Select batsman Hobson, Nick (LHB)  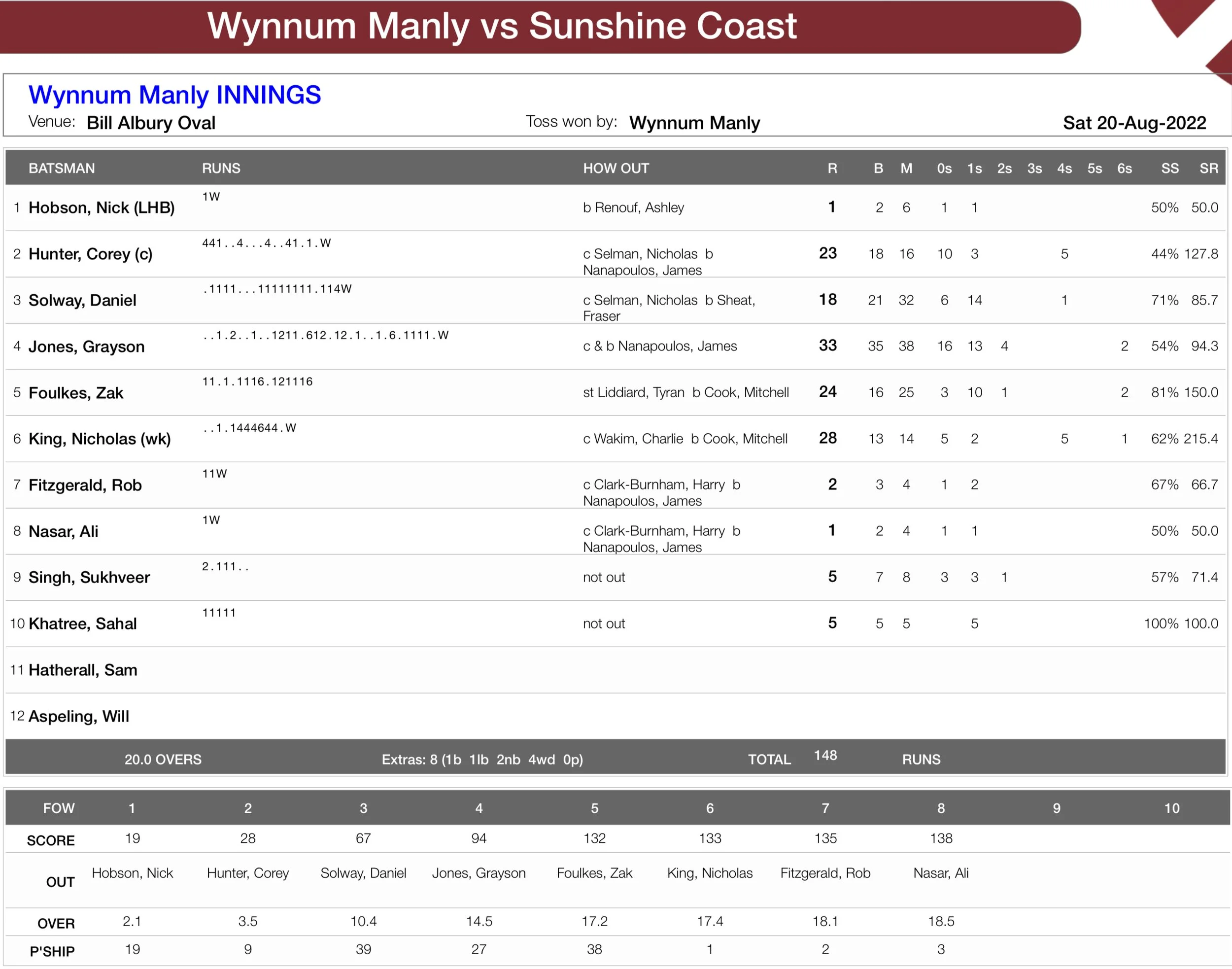coord(101,208)
